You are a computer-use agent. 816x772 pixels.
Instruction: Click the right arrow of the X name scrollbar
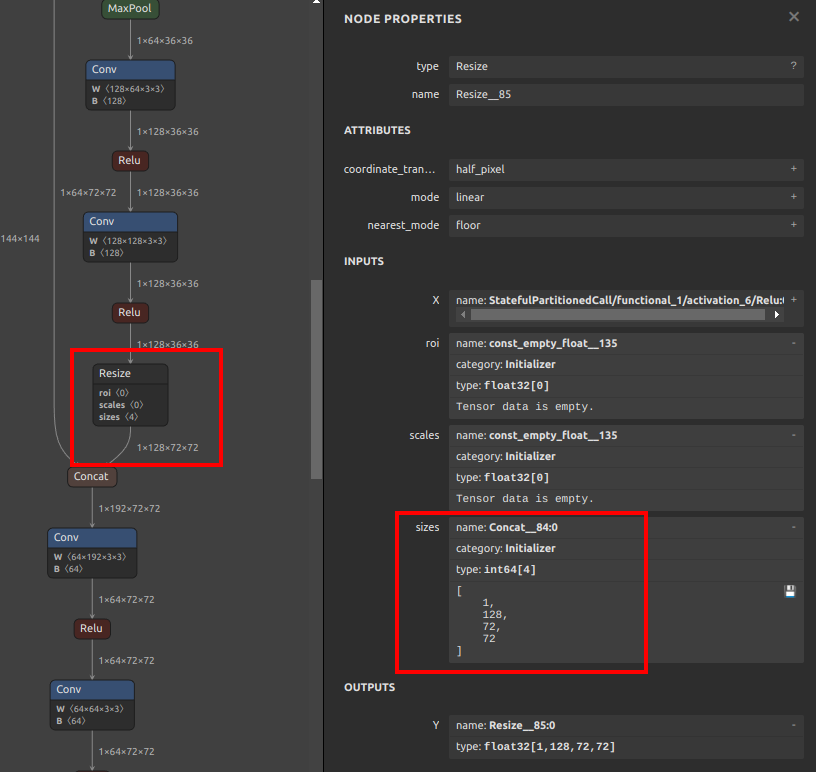[776, 314]
